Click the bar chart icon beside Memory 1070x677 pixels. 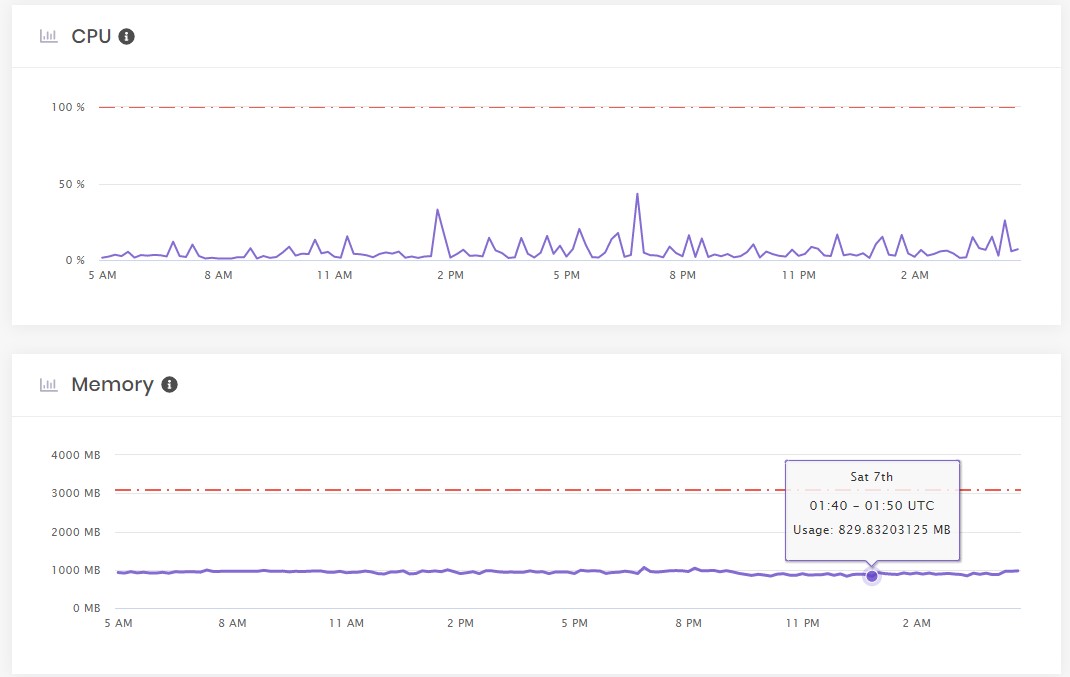coord(48,385)
